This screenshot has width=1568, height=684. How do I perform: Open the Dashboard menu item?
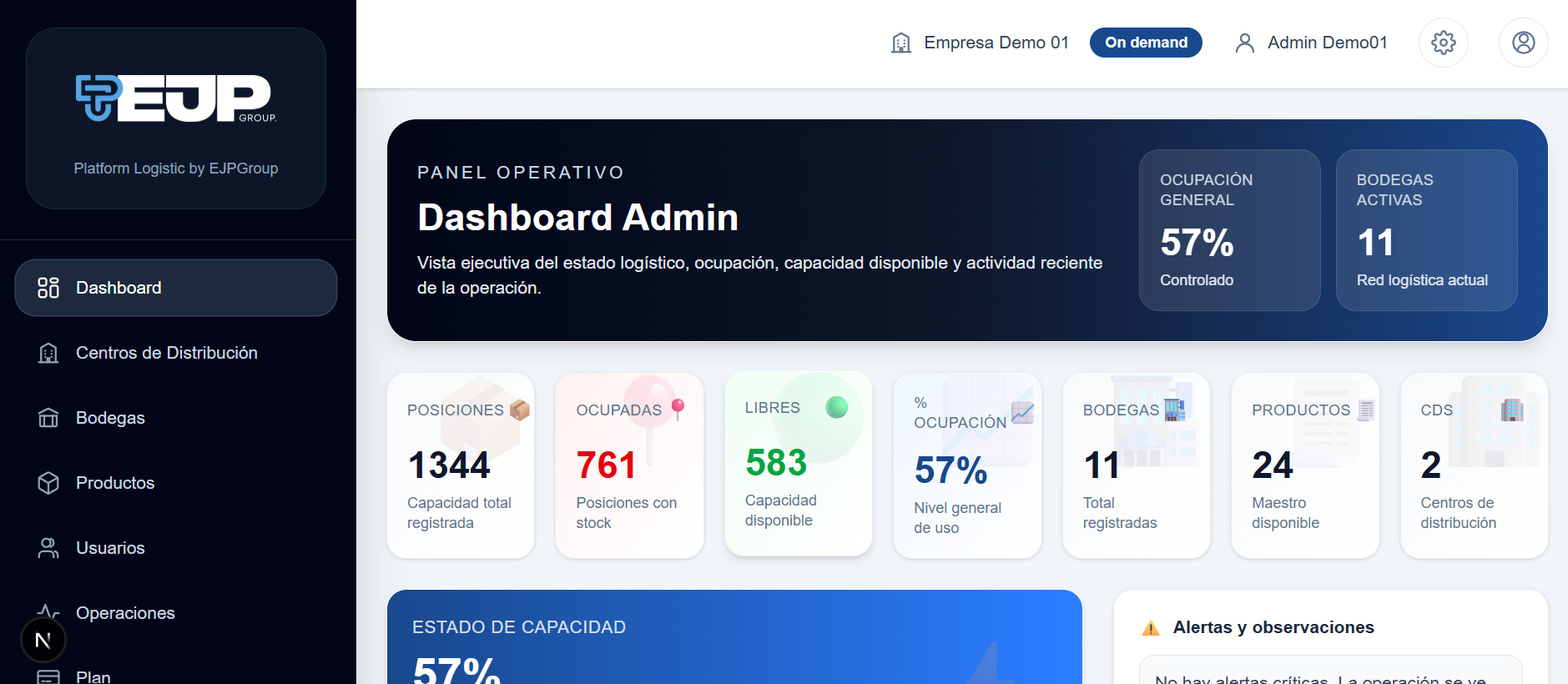[x=176, y=288]
